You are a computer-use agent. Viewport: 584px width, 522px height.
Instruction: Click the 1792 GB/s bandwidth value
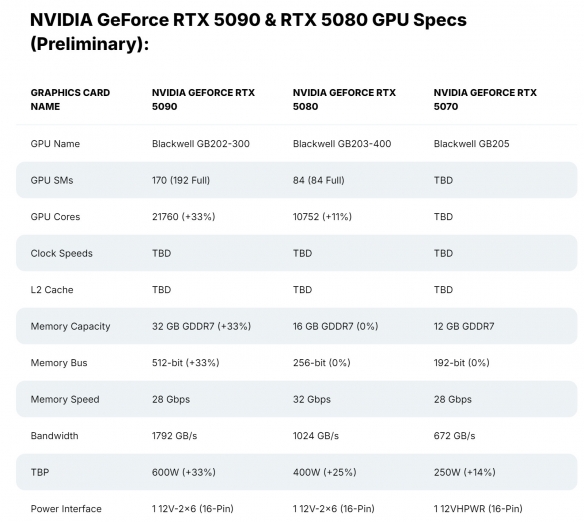point(174,436)
